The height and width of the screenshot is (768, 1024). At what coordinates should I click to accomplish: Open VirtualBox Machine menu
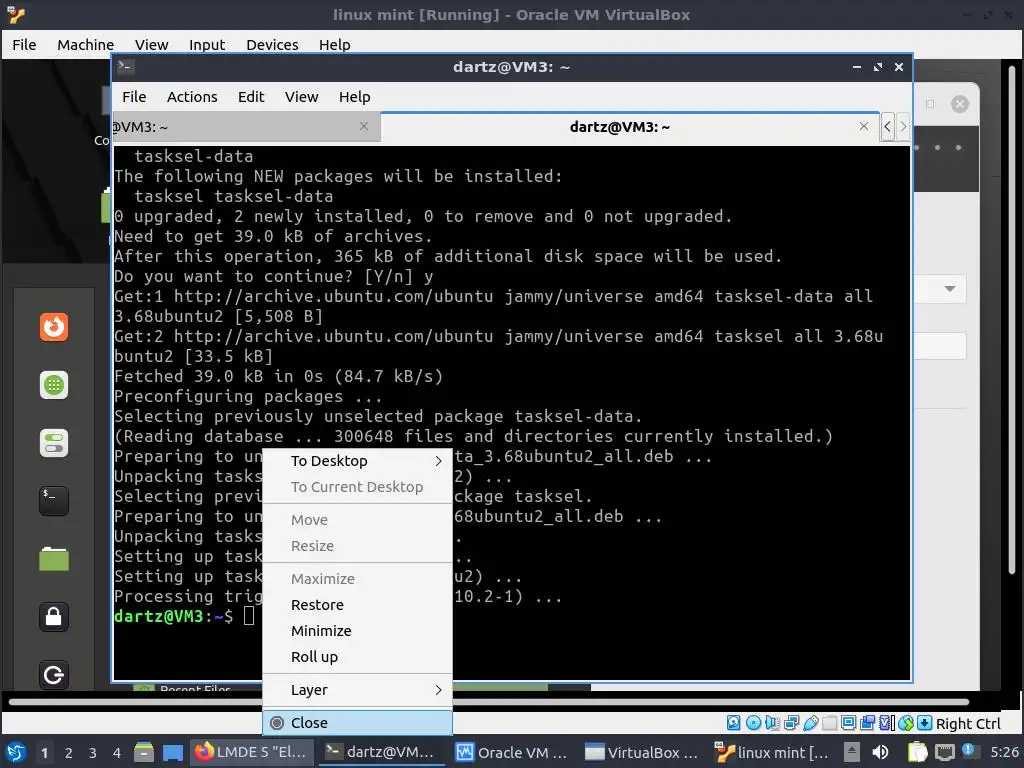tap(86, 44)
